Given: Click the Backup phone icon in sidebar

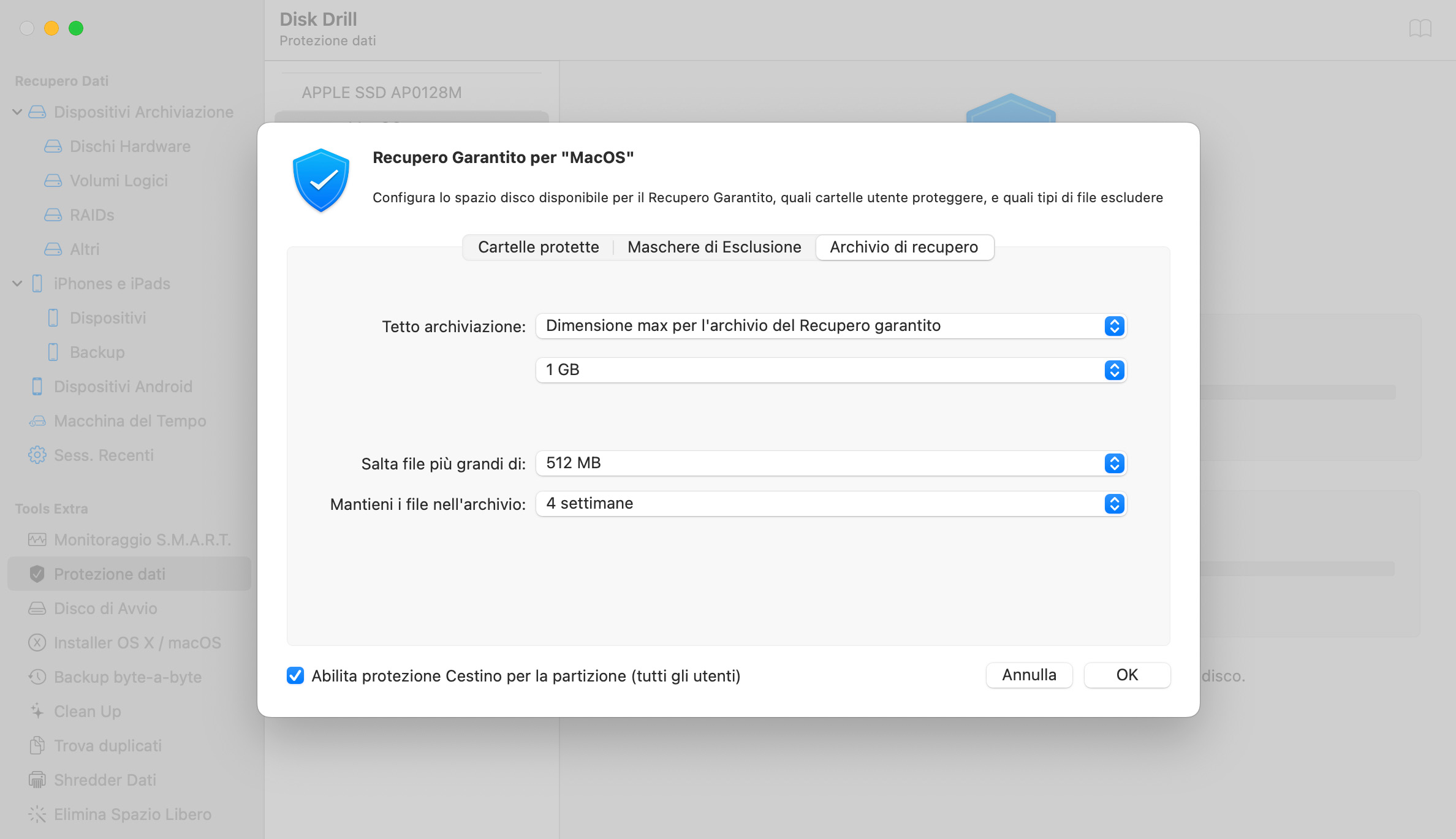Looking at the screenshot, I should coord(53,352).
